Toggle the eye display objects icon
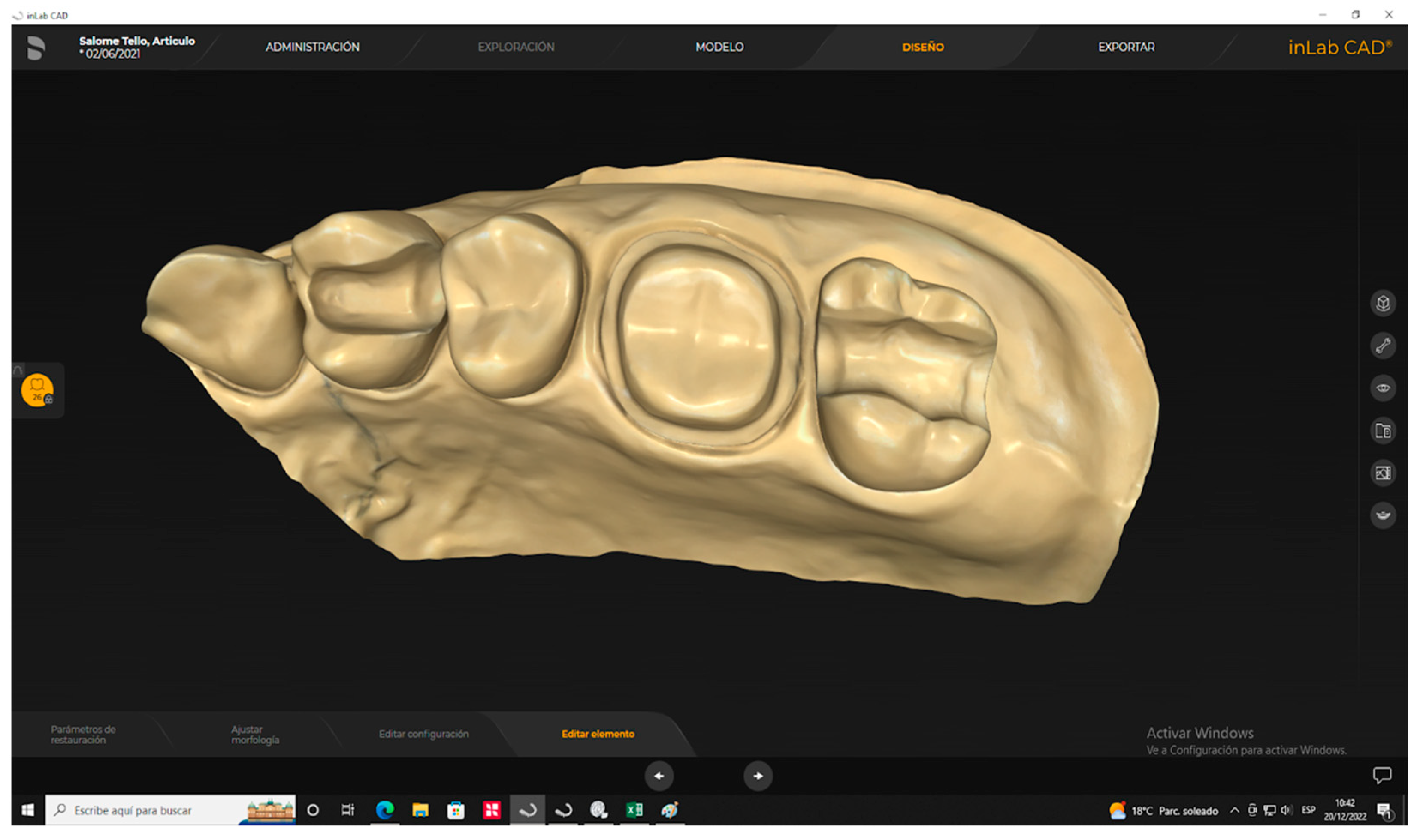 point(1382,388)
